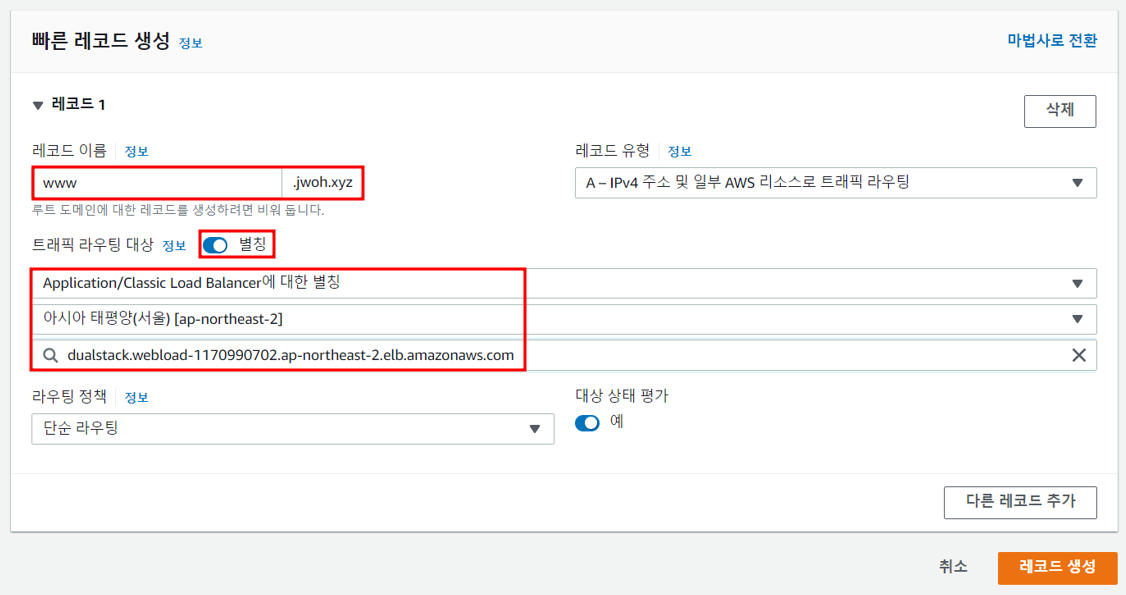The image size is (1126, 595).
Task: Open 정보 link beside 빠른 레코드 생성
Action: click(x=190, y=43)
